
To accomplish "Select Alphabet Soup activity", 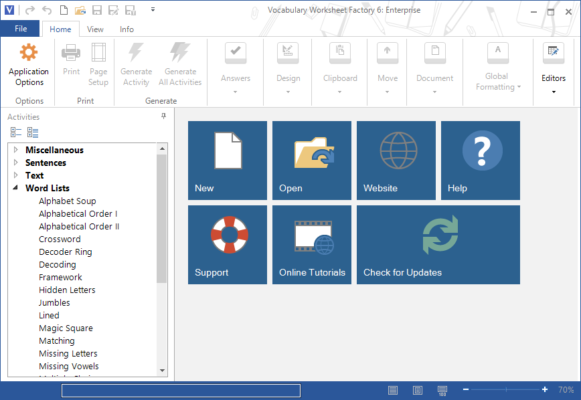I will tap(67, 201).
